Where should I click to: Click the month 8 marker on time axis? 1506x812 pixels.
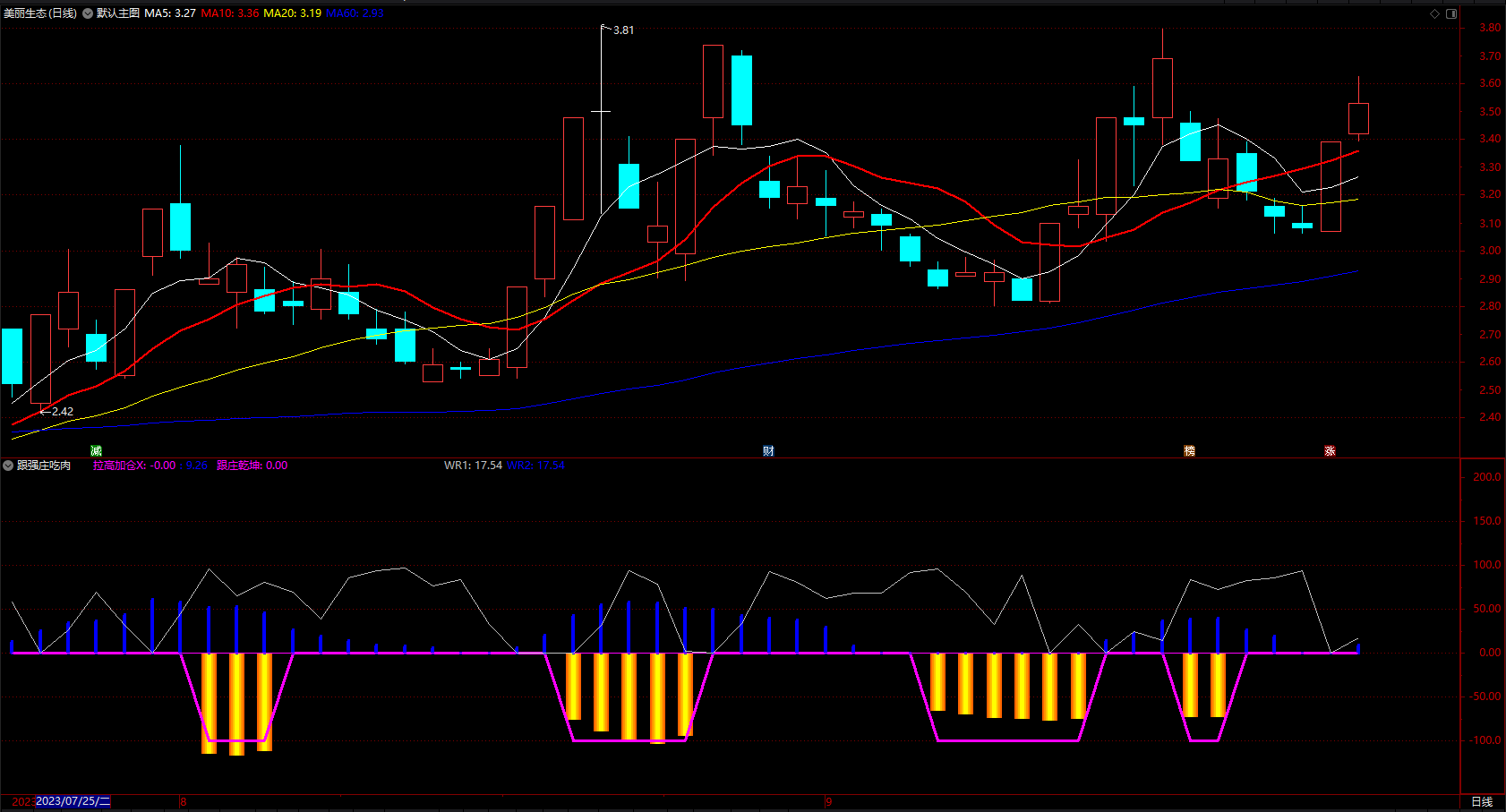pos(184,801)
